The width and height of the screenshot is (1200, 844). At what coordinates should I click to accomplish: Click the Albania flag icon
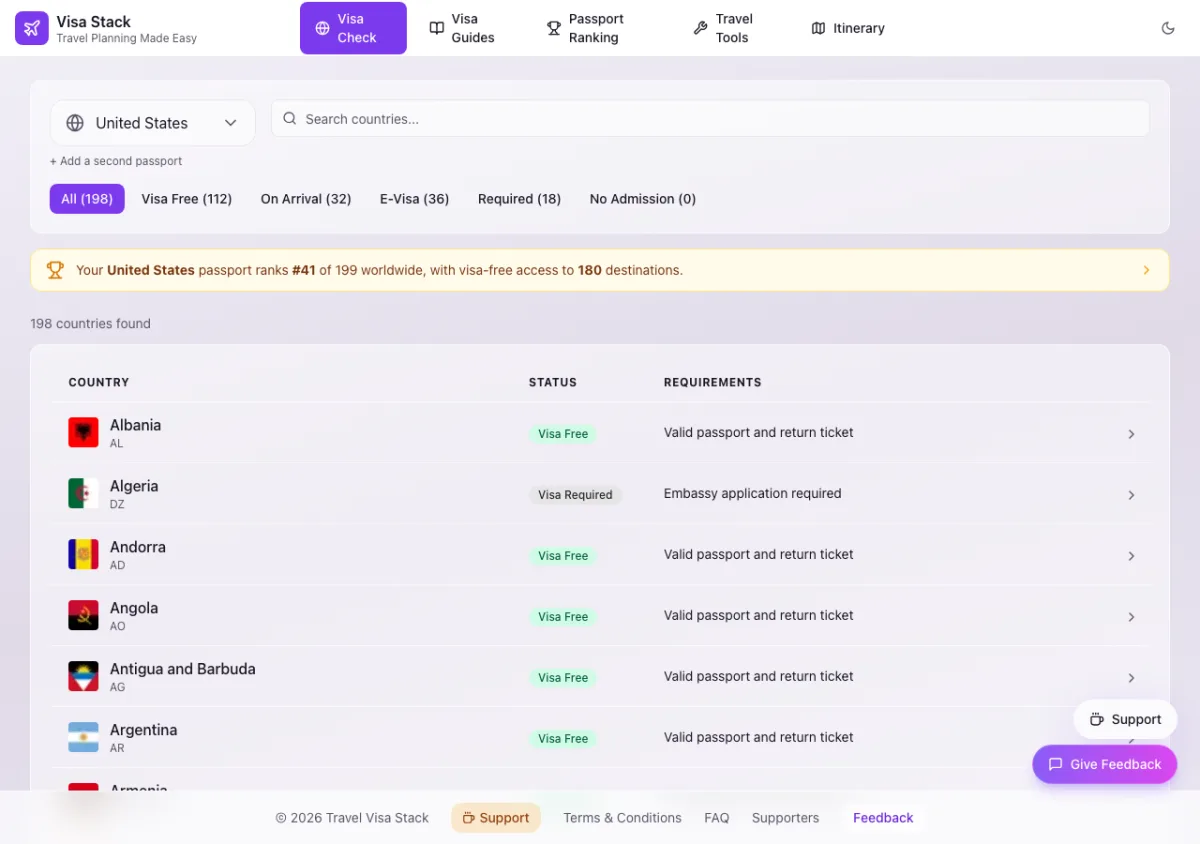coord(83,433)
